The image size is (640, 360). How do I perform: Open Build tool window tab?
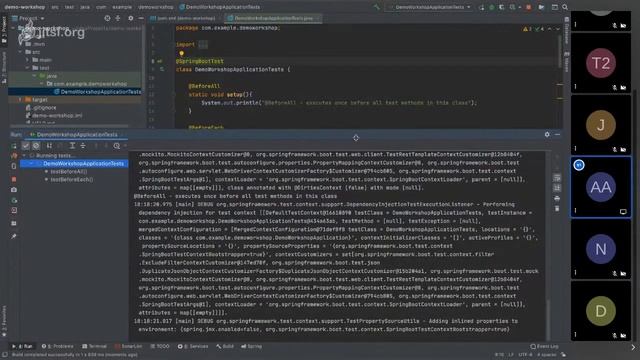(225, 346)
